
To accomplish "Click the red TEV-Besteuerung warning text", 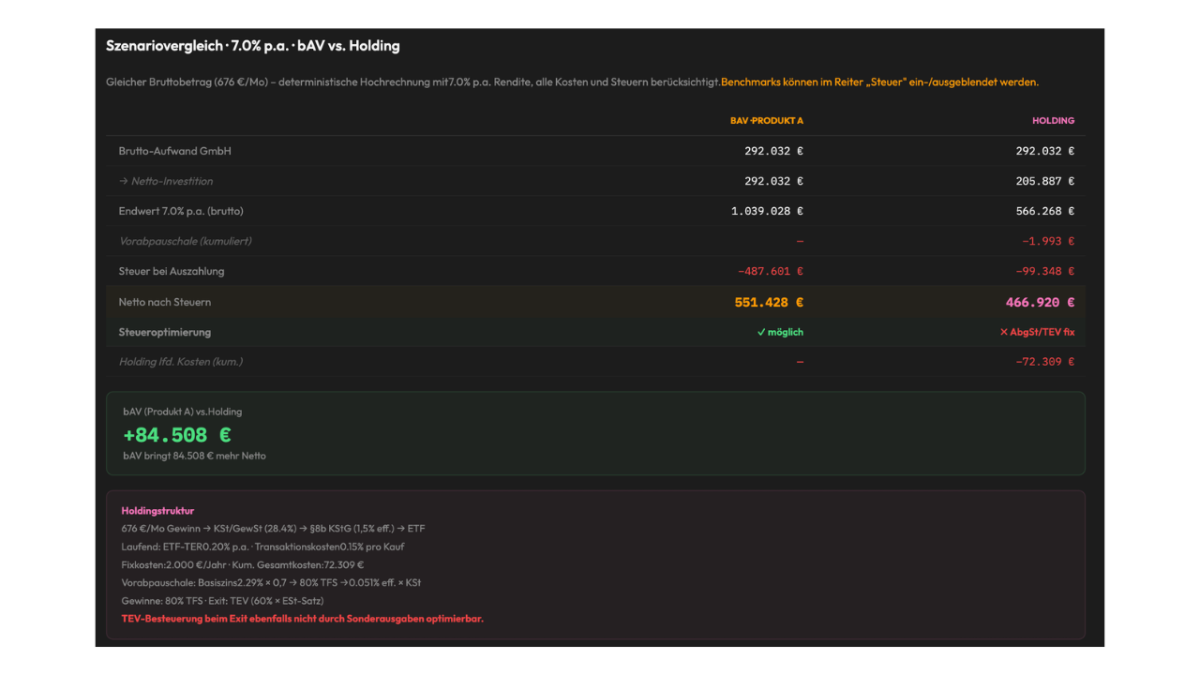I will [x=302, y=619].
